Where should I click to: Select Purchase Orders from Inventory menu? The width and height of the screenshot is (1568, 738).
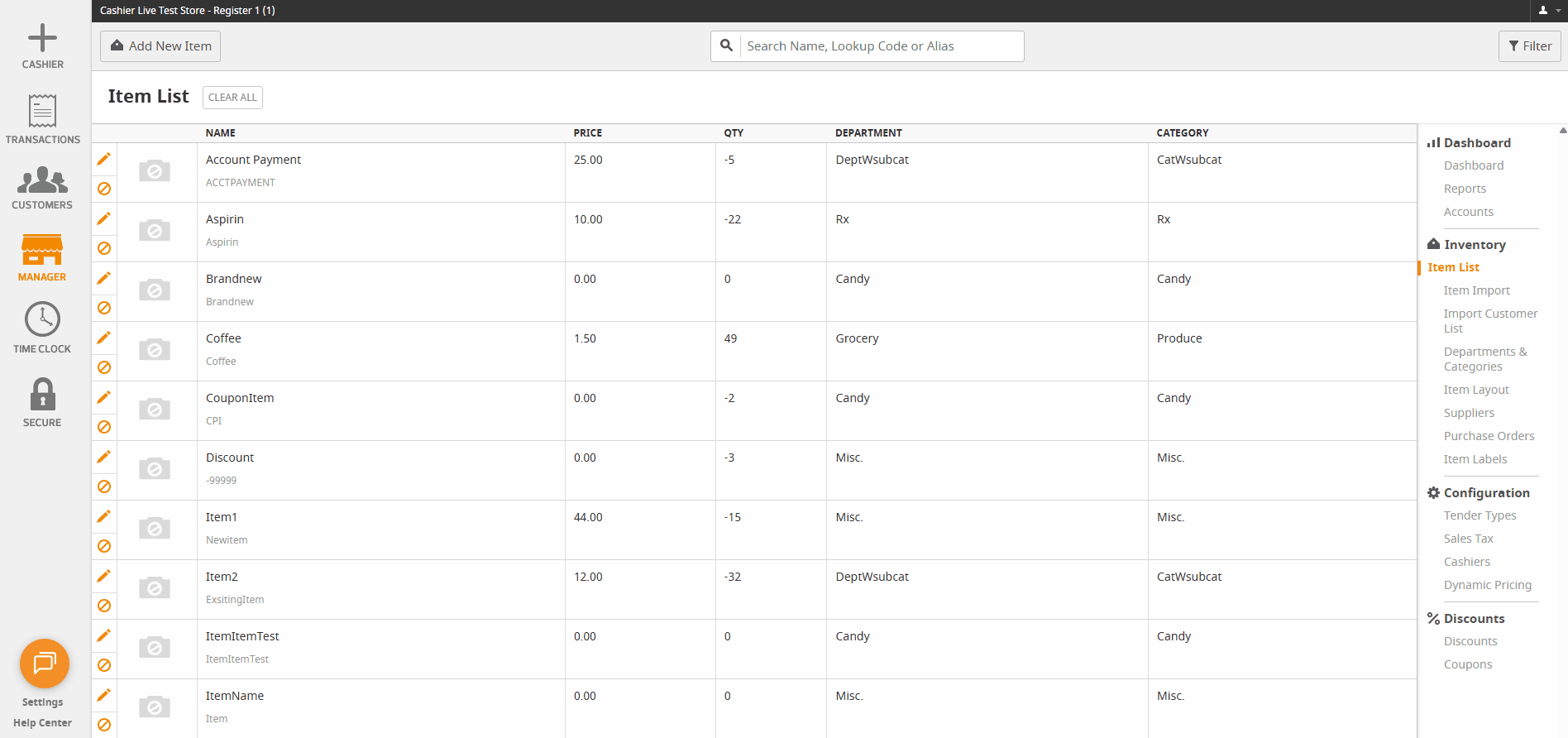[x=1489, y=436]
